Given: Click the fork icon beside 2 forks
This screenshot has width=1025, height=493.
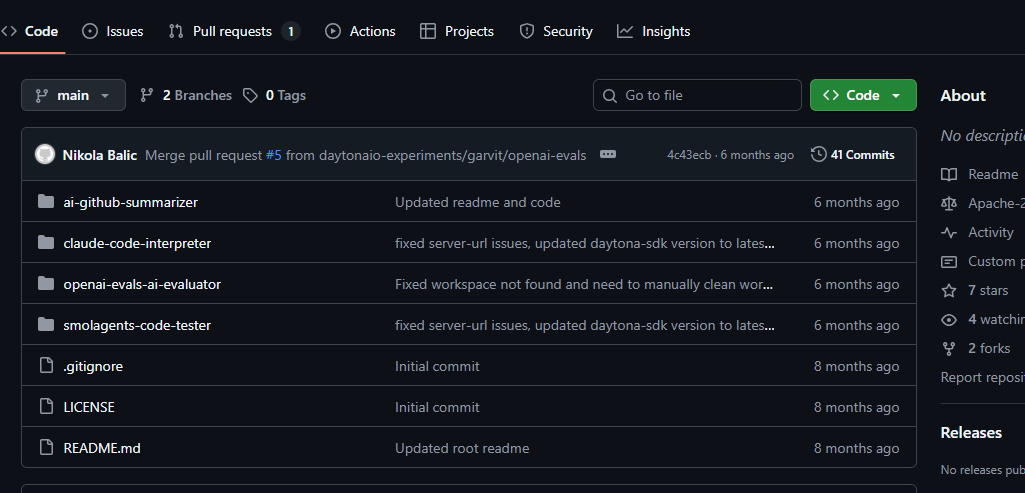Looking at the screenshot, I should 949,348.
